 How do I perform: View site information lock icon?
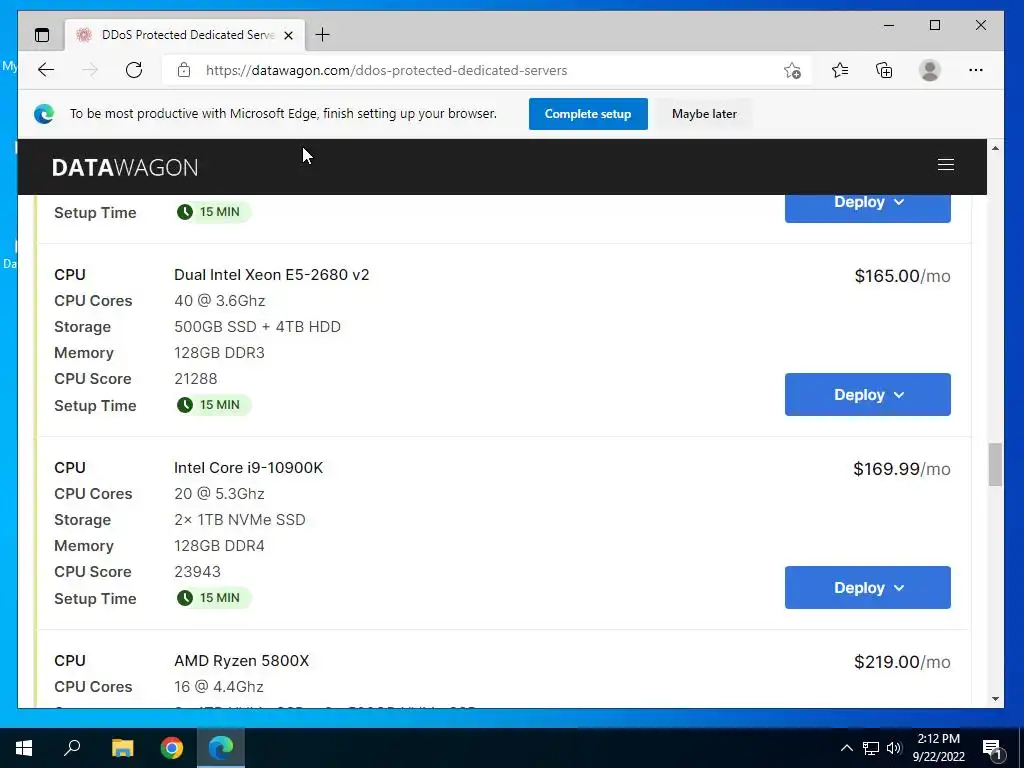(184, 70)
